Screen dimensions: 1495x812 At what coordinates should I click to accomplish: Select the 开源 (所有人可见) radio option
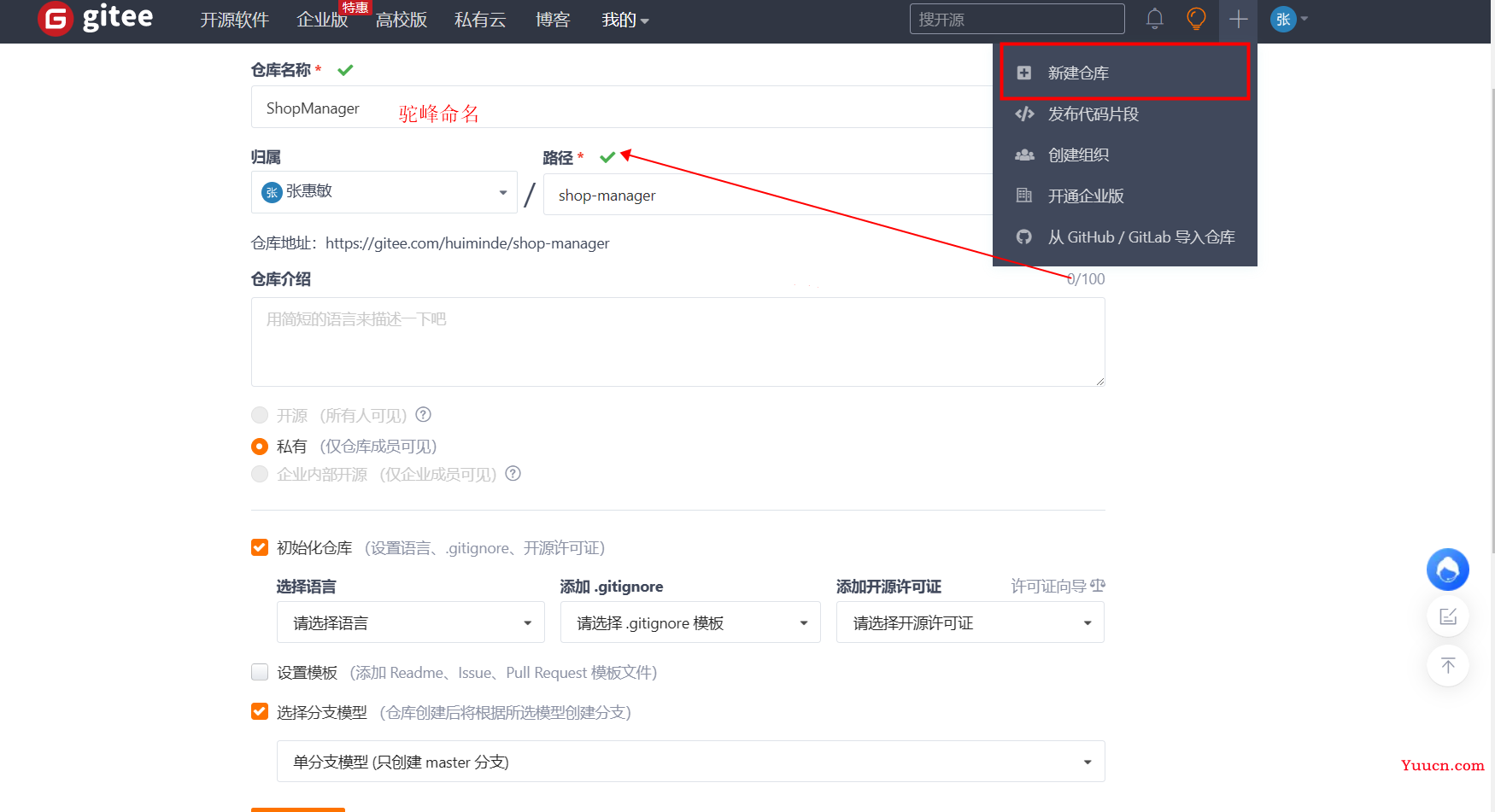[x=260, y=415]
